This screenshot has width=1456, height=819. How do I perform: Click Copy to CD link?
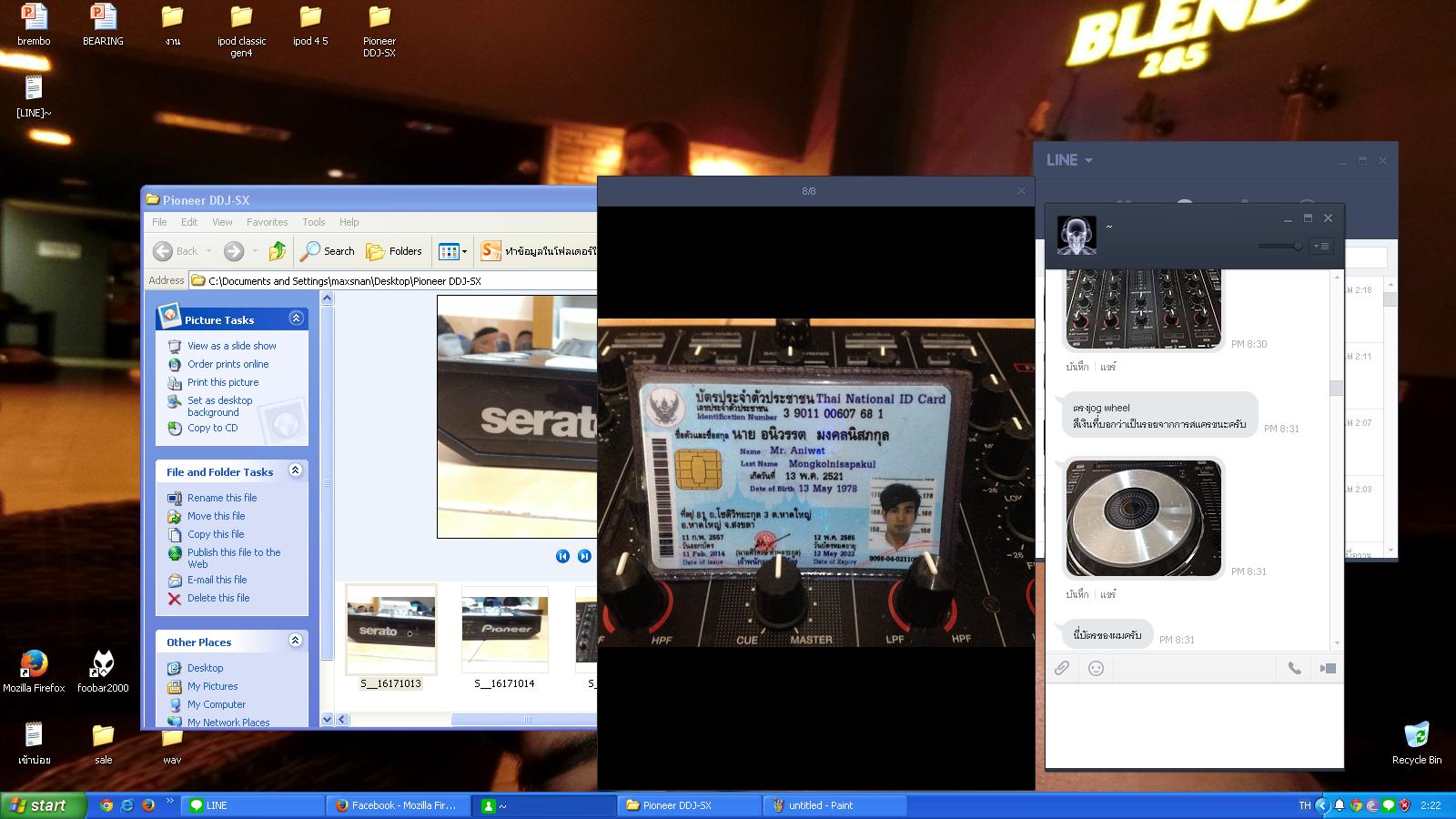tap(212, 428)
